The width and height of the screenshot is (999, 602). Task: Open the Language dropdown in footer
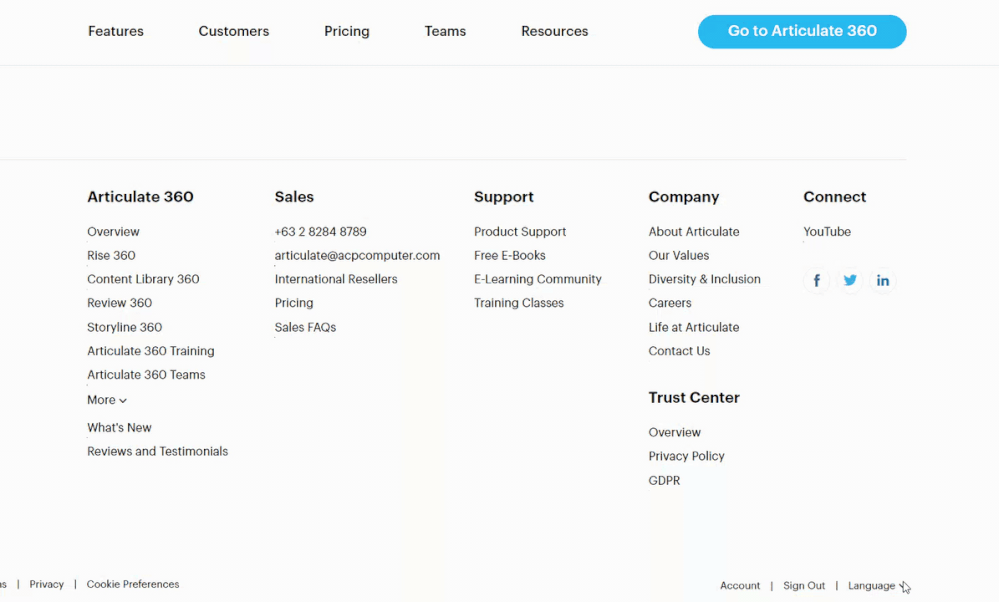tap(876, 586)
